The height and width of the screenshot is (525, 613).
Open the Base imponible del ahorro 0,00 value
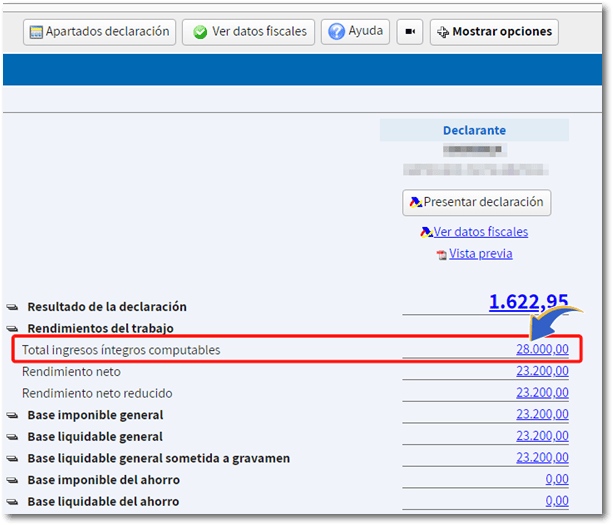557,480
